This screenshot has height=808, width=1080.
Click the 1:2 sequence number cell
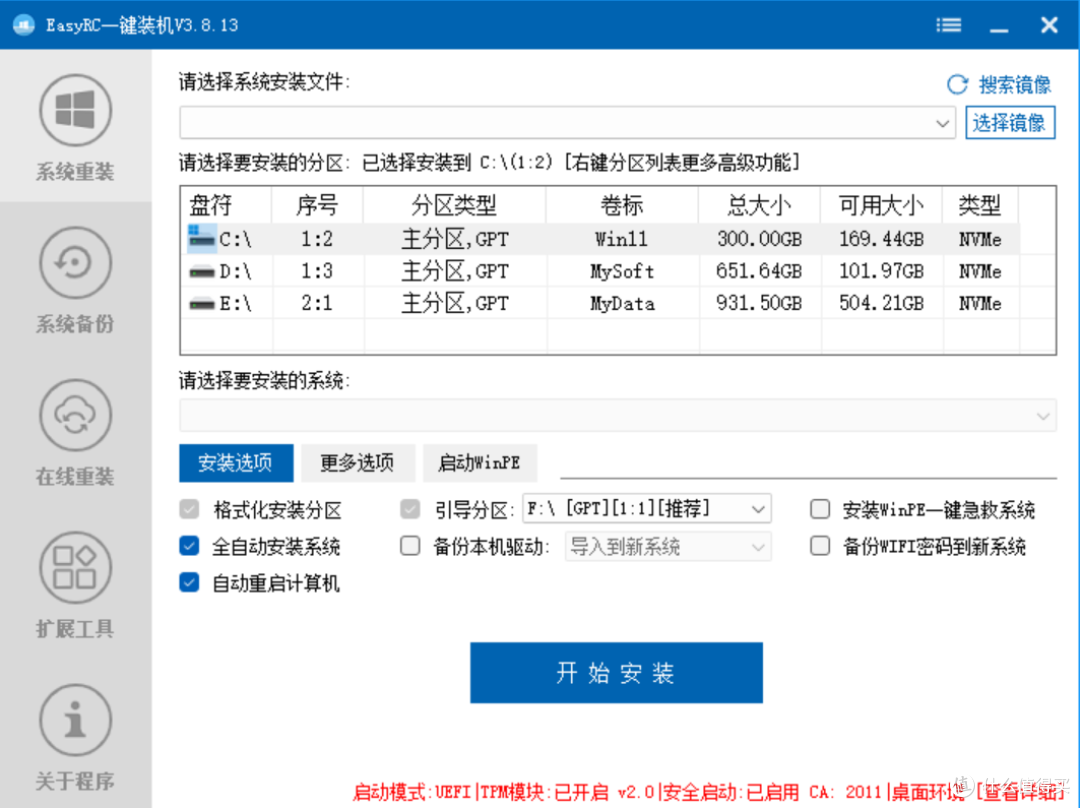pyautogui.click(x=317, y=239)
